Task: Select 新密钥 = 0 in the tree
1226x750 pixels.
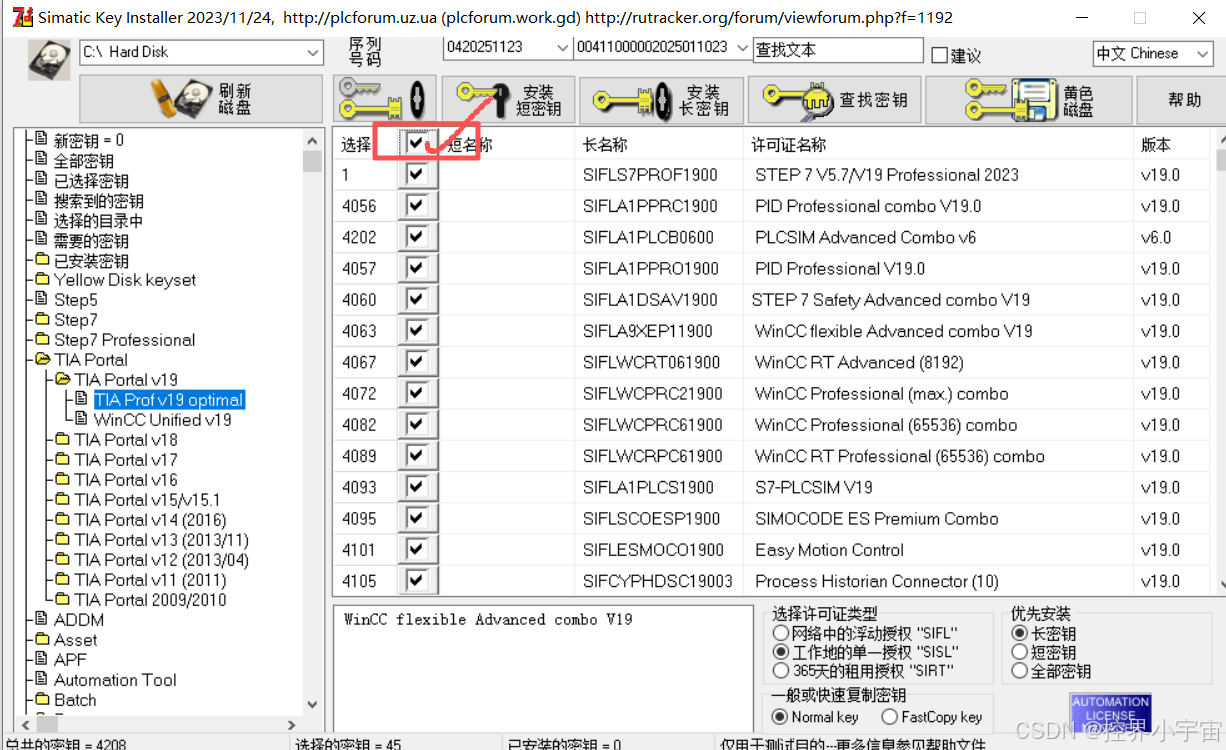Action: (x=89, y=140)
